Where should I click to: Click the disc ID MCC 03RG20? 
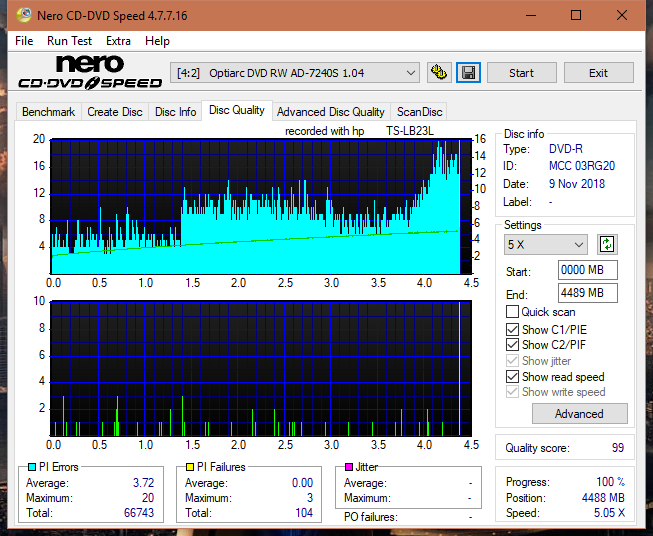pos(582,166)
